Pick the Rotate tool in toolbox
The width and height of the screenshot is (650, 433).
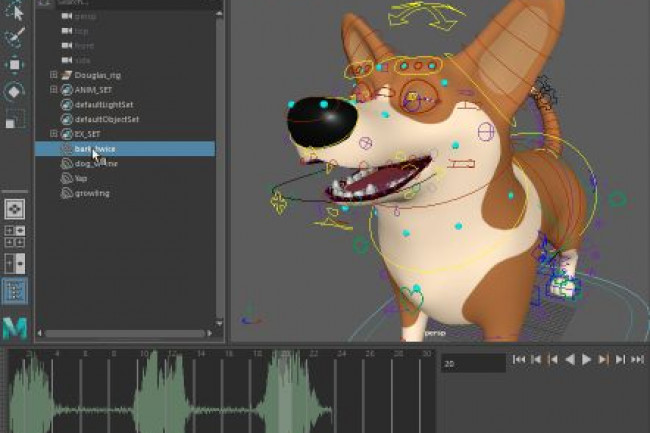tap(14, 92)
